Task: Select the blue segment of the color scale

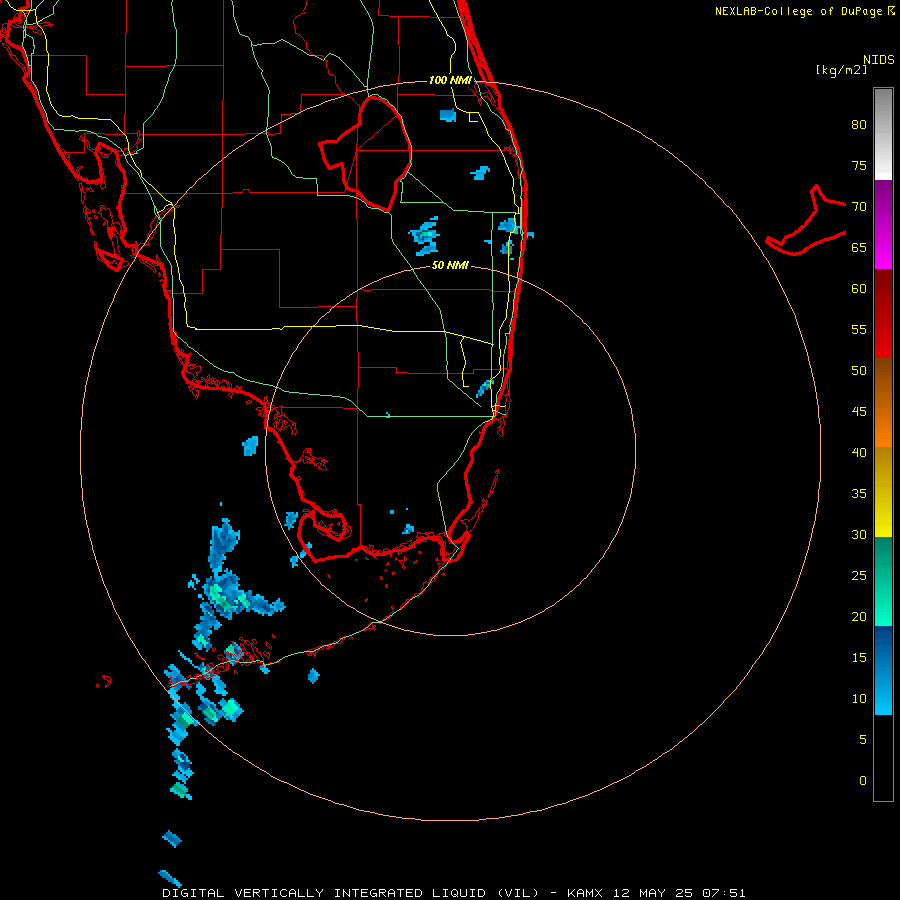Action: tap(883, 670)
